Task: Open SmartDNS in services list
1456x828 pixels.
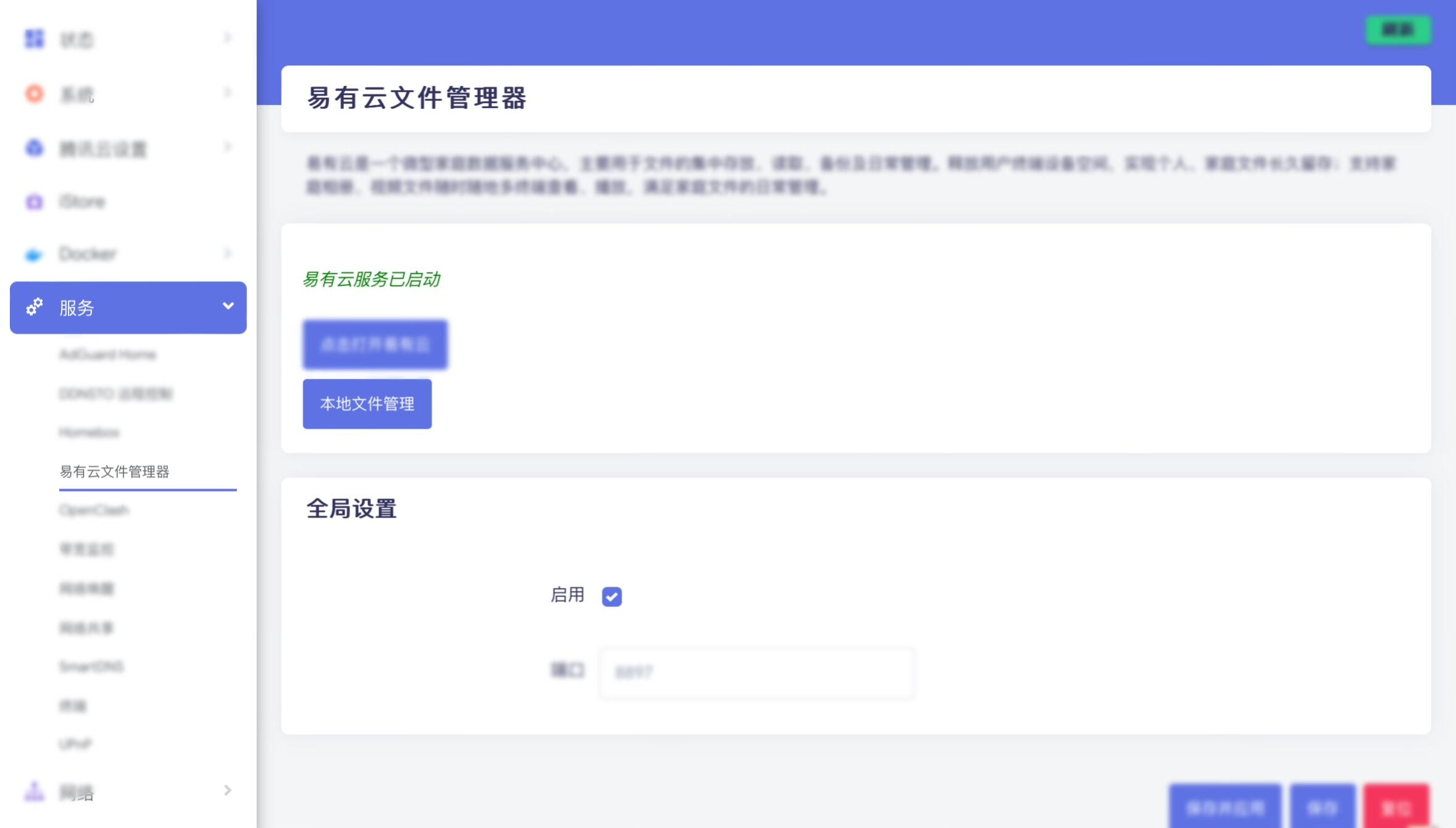Action: point(91,666)
